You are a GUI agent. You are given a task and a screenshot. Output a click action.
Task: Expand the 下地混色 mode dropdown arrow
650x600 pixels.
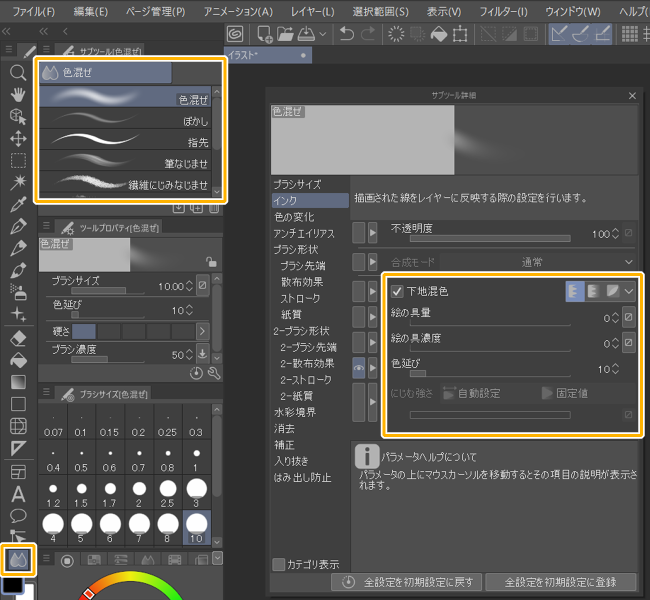click(x=629, y=291)
